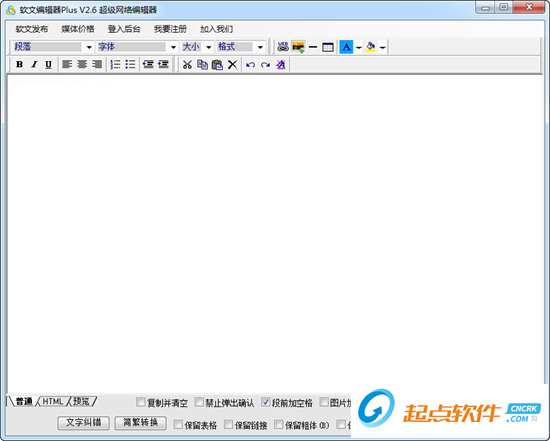Delete selection with X icon
550x441 pixels.
click(232, 65)
